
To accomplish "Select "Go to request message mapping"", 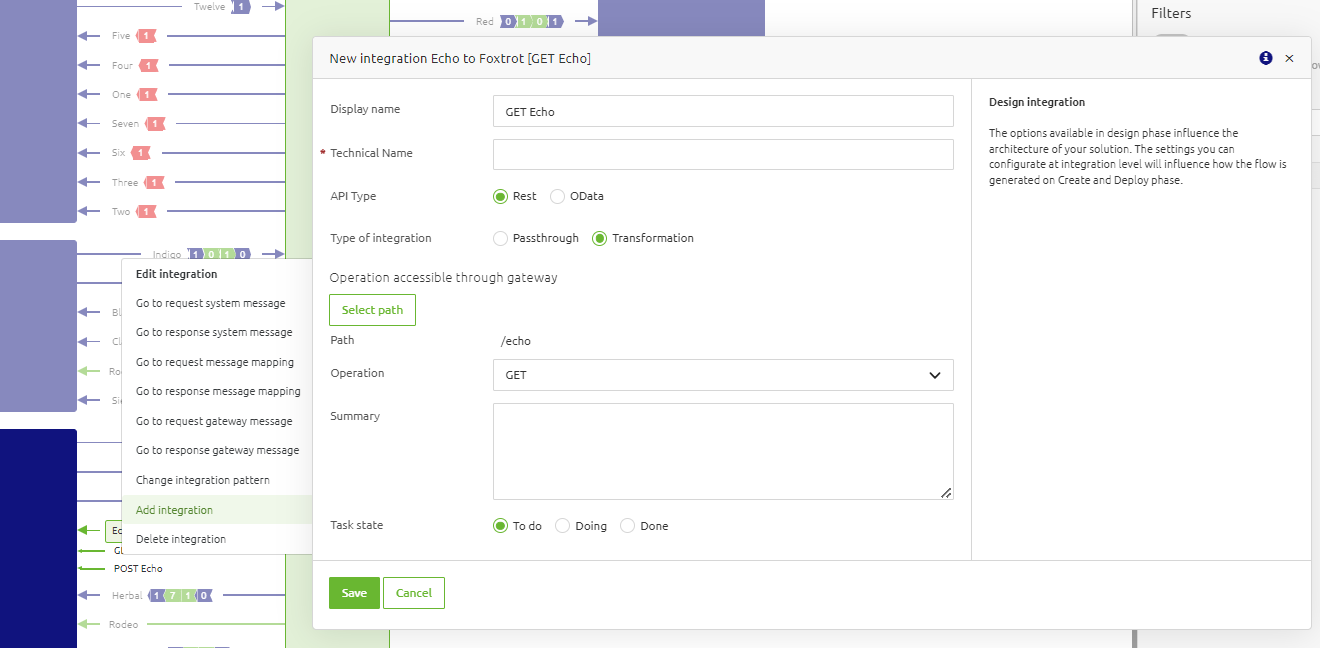I will [216, 362].
